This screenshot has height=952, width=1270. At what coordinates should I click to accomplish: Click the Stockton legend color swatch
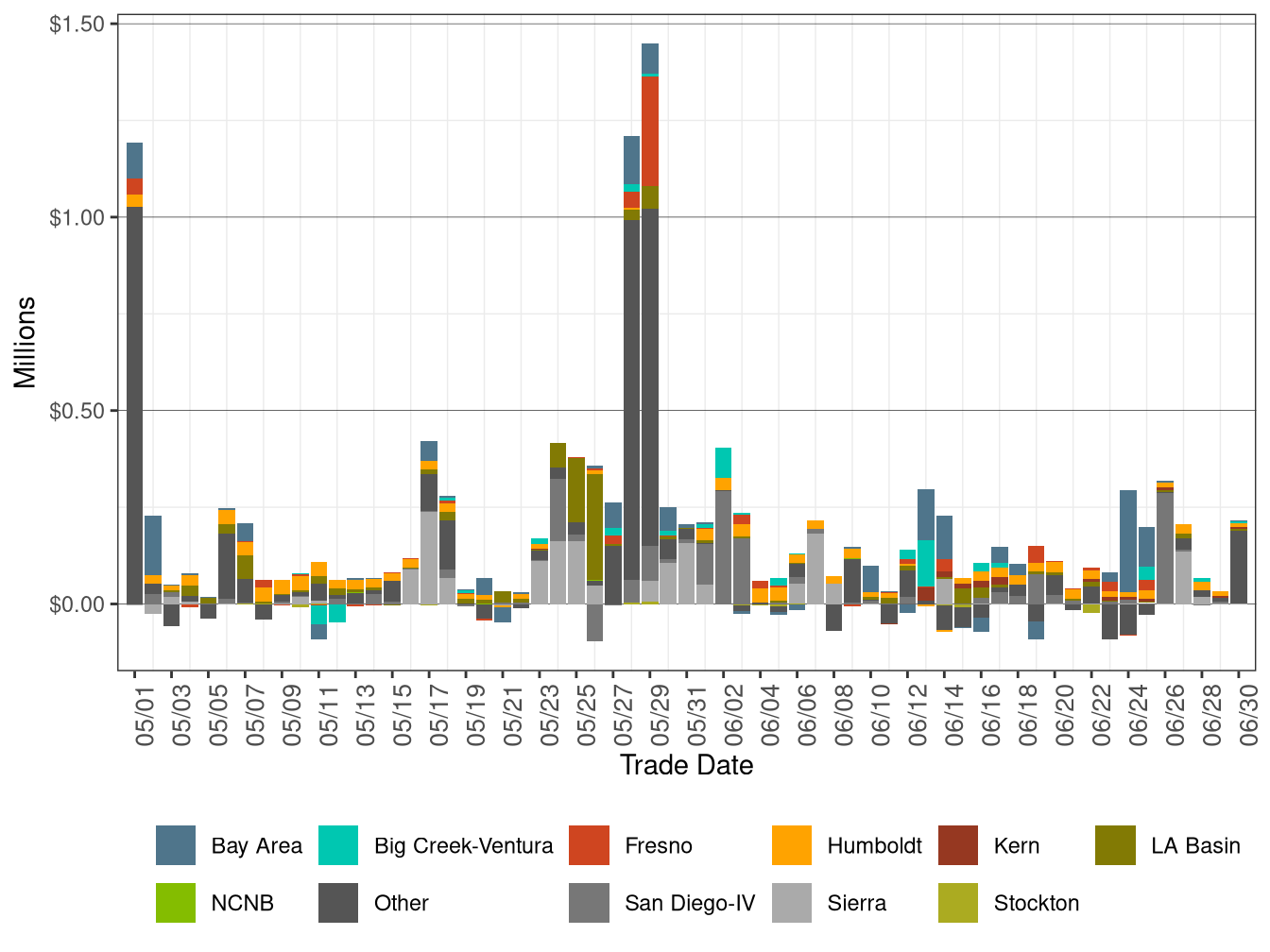coord(958,903)
